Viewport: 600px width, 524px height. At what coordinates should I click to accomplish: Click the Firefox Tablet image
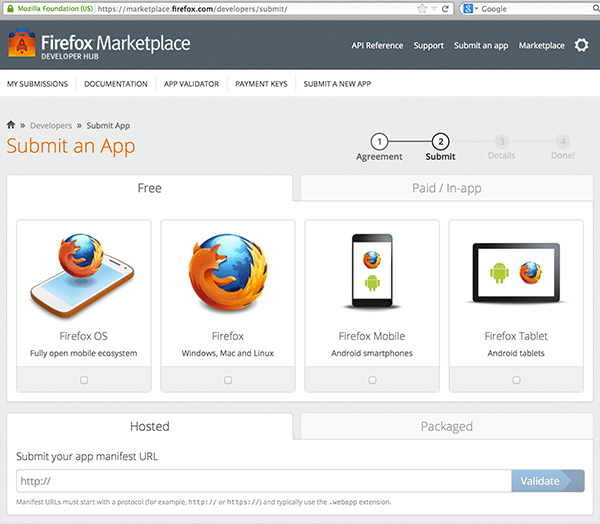click(x=516, y=273)
